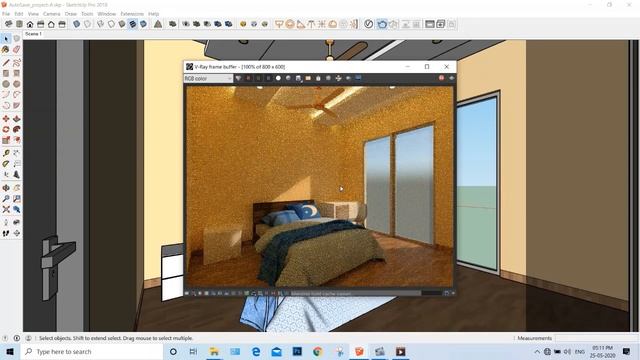Switch to Monochrome face style
This screenshot has height=360, width=640.
[143, 24]
